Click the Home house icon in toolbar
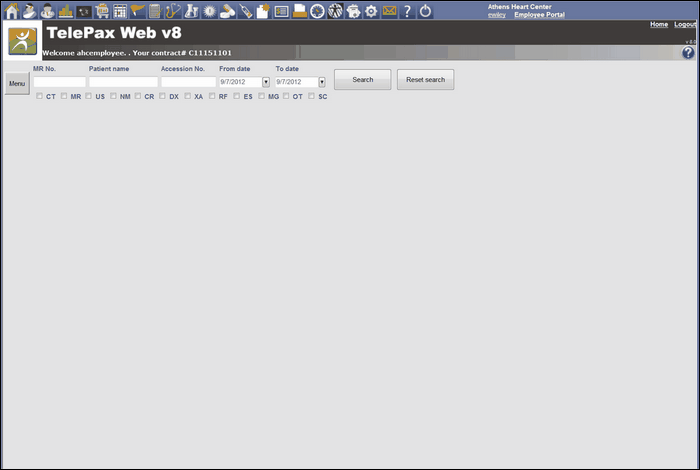 (x=12, y=11)
